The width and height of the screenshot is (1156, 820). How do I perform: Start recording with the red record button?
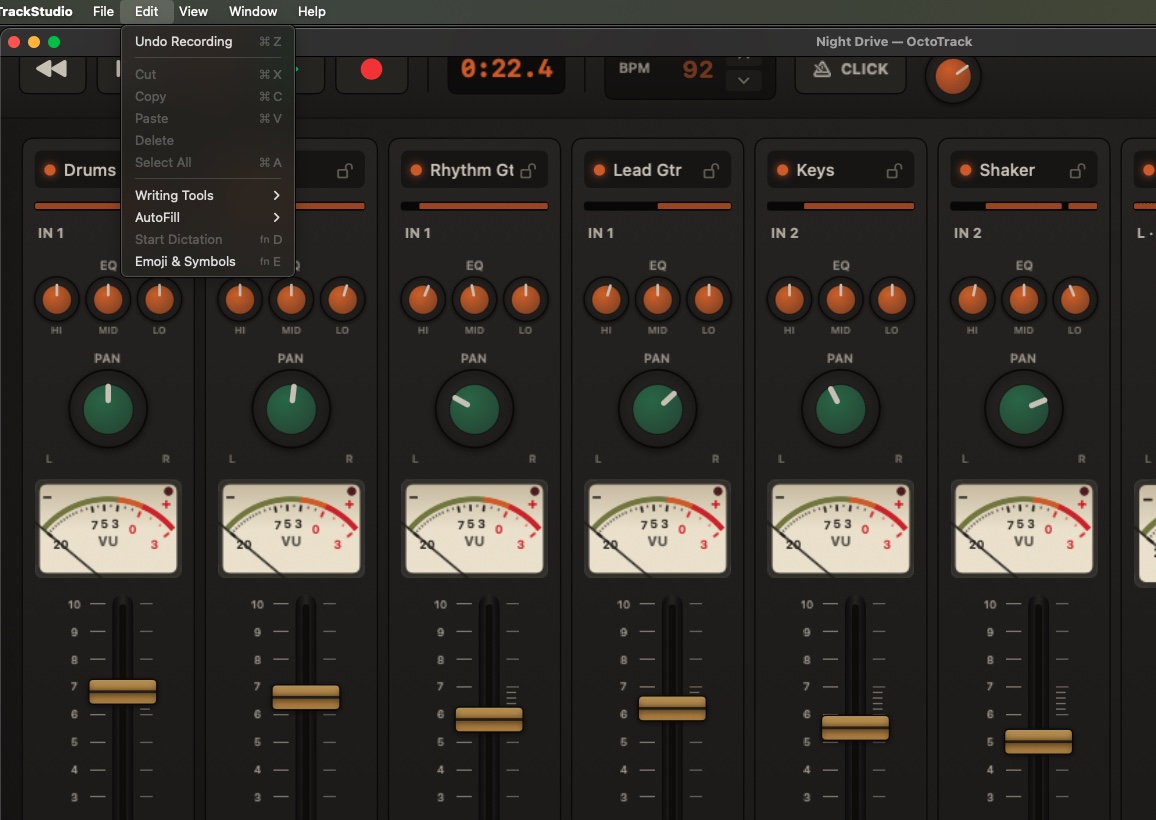[x=372, y=70]
